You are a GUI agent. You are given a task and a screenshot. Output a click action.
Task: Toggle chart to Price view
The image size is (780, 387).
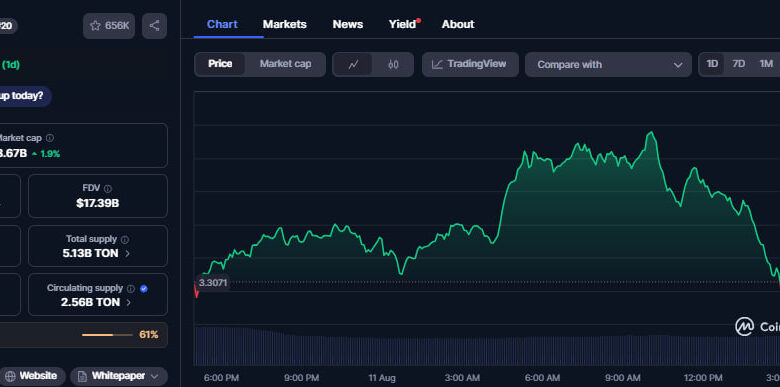pyautogui.click(x=220, y=64)
